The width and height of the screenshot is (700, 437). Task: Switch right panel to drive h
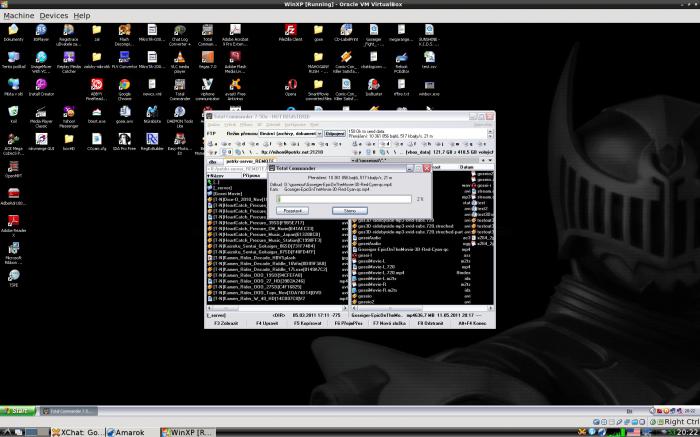point(426,144)
